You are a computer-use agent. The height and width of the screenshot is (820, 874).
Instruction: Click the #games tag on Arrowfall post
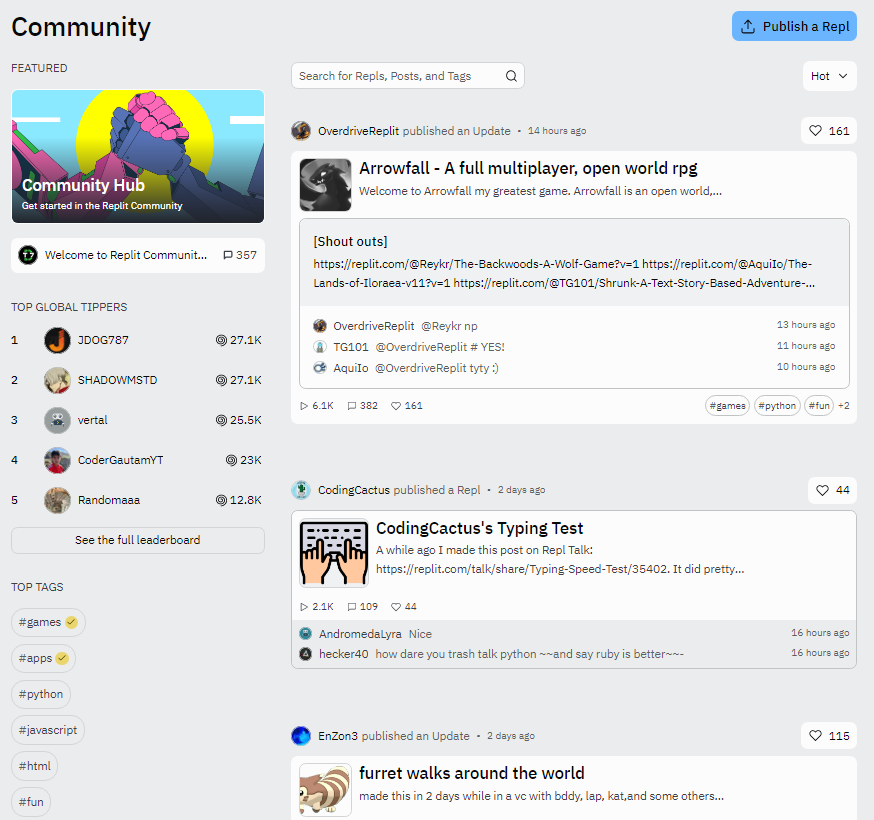727,406
